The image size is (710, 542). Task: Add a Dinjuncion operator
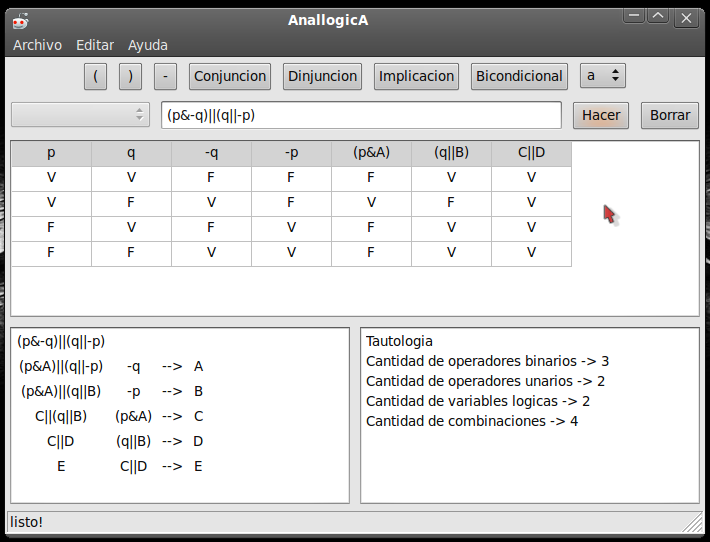point(322,77)
